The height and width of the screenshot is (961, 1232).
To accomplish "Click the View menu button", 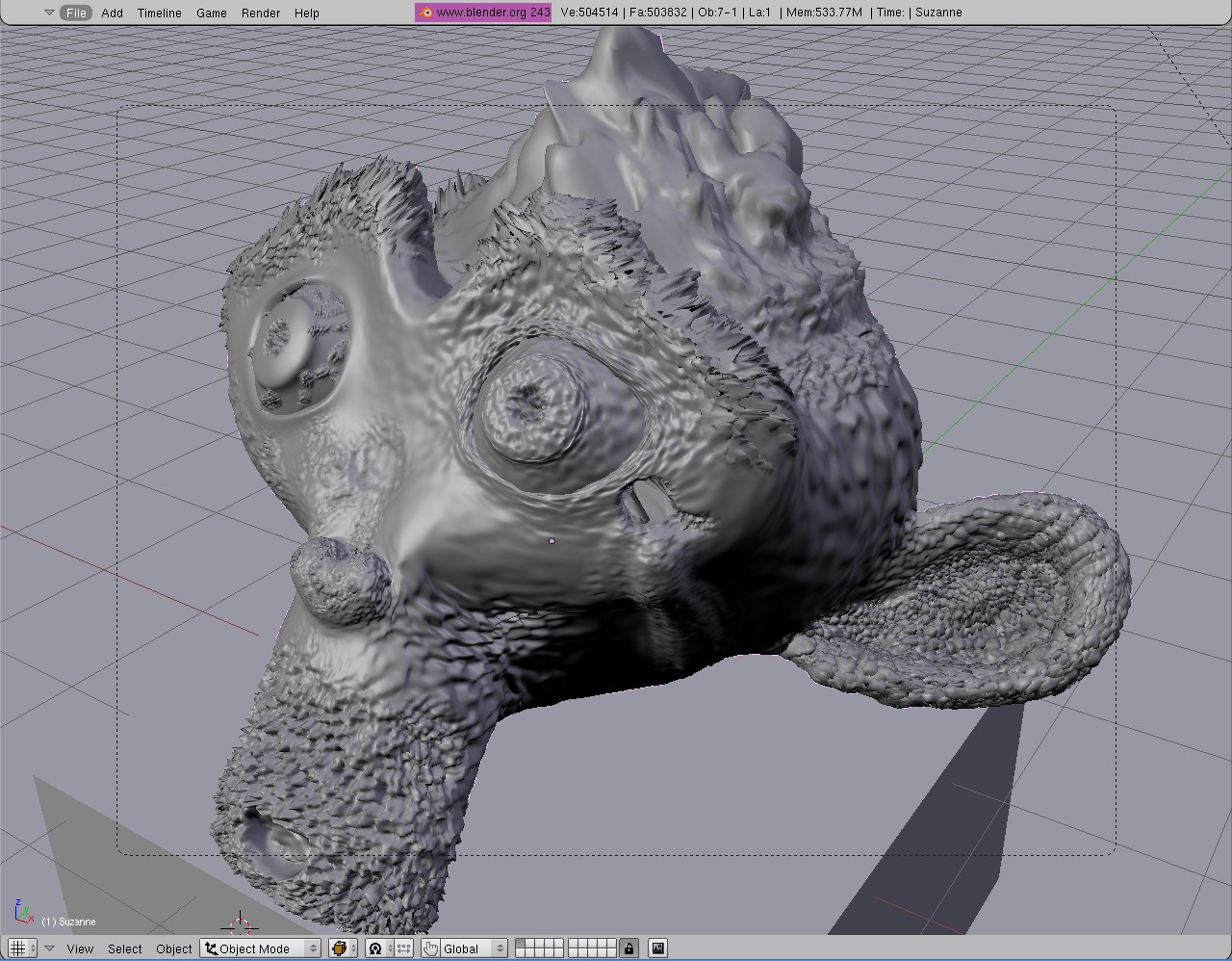I will click(x=80, y=948).
